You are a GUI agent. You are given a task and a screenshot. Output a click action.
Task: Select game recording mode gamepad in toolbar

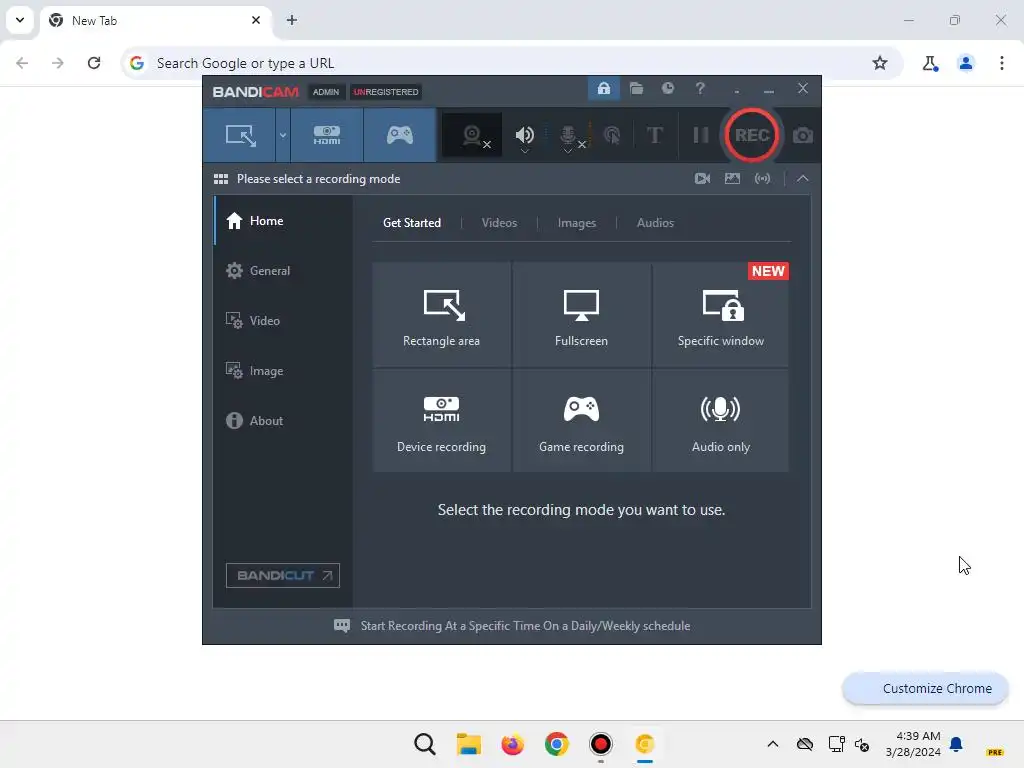(x=400, y=135)
